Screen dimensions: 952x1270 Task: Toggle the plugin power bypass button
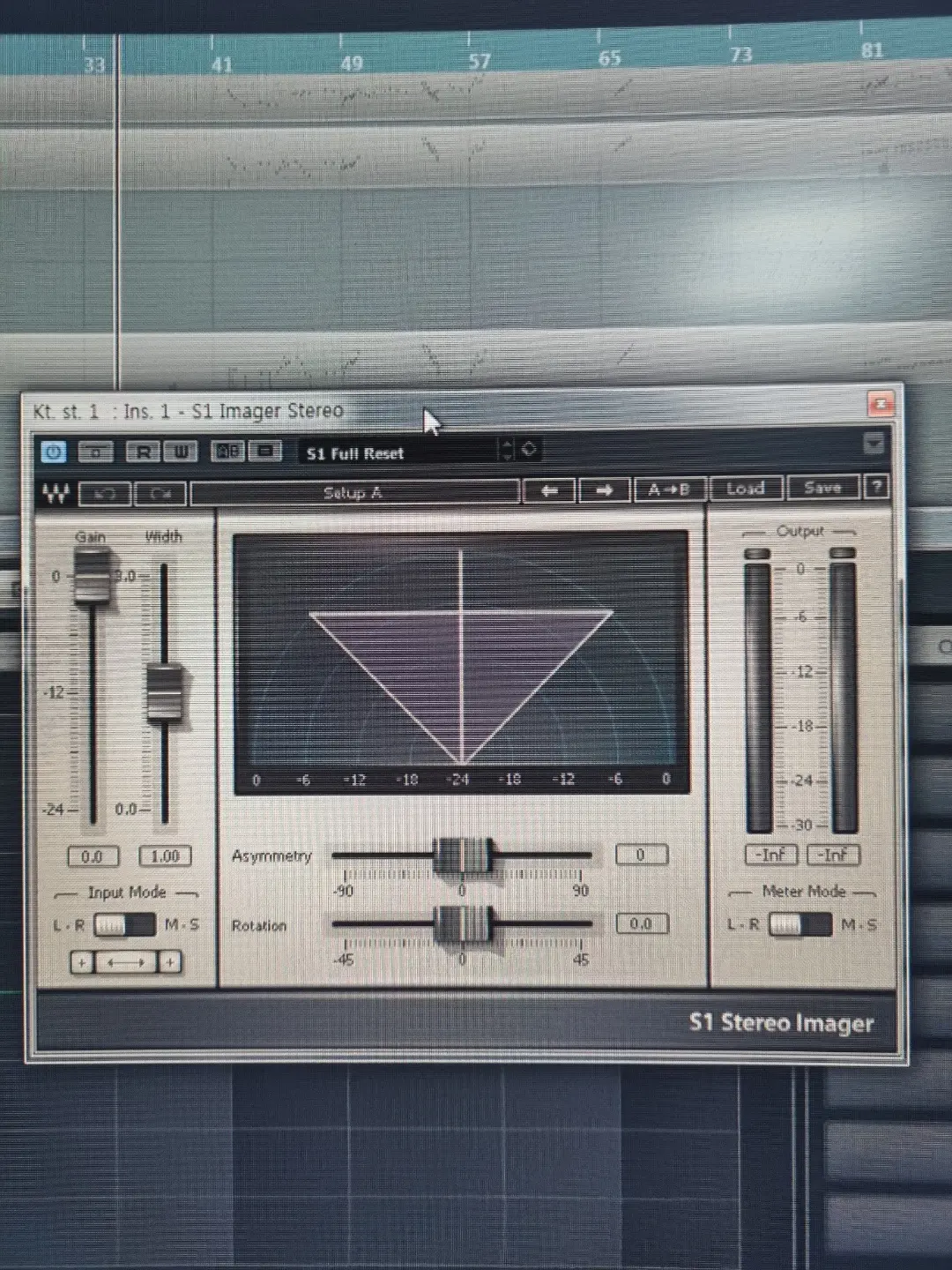coord(54,452)
